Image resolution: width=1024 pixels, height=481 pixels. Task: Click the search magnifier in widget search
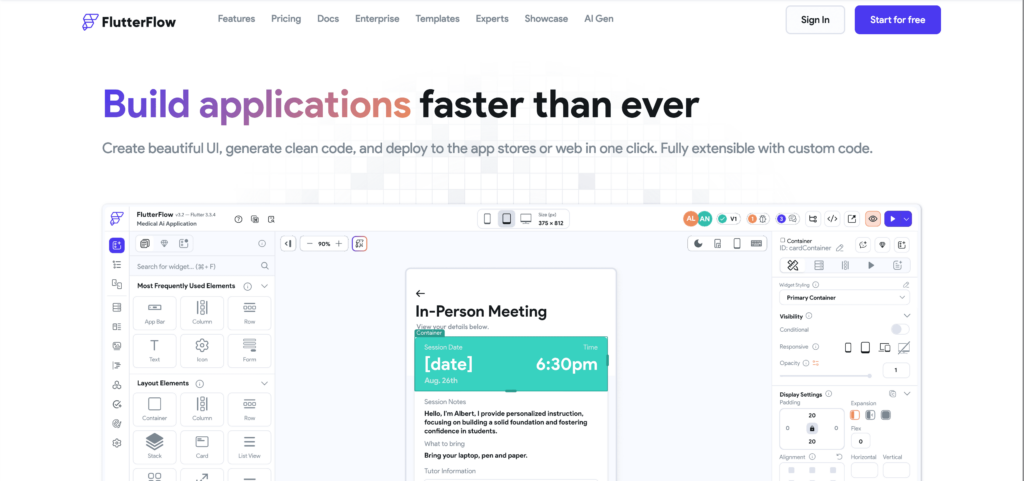tap(264, 266)
